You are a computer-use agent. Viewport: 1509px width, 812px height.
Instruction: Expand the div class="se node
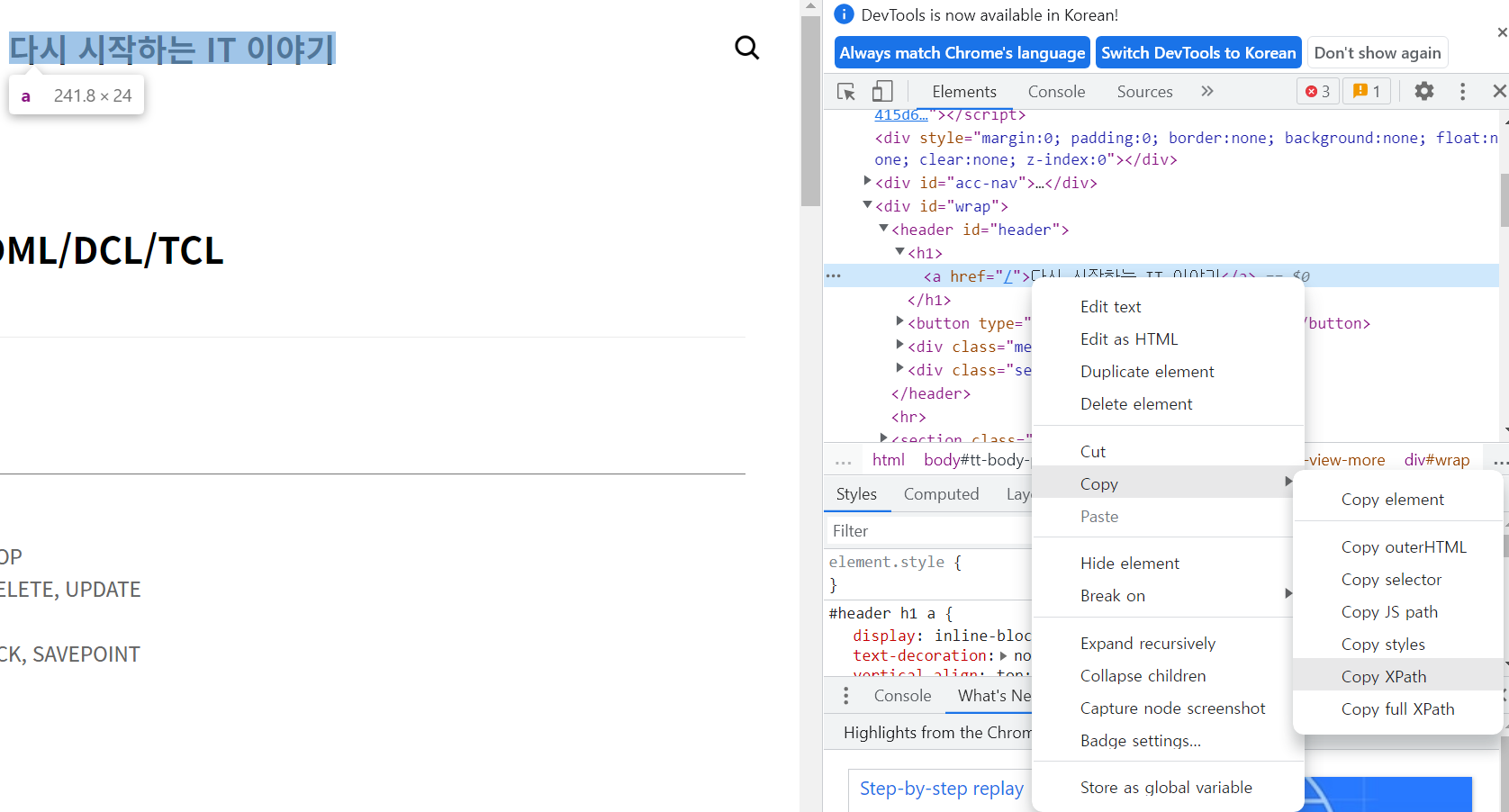coord(900,368)
